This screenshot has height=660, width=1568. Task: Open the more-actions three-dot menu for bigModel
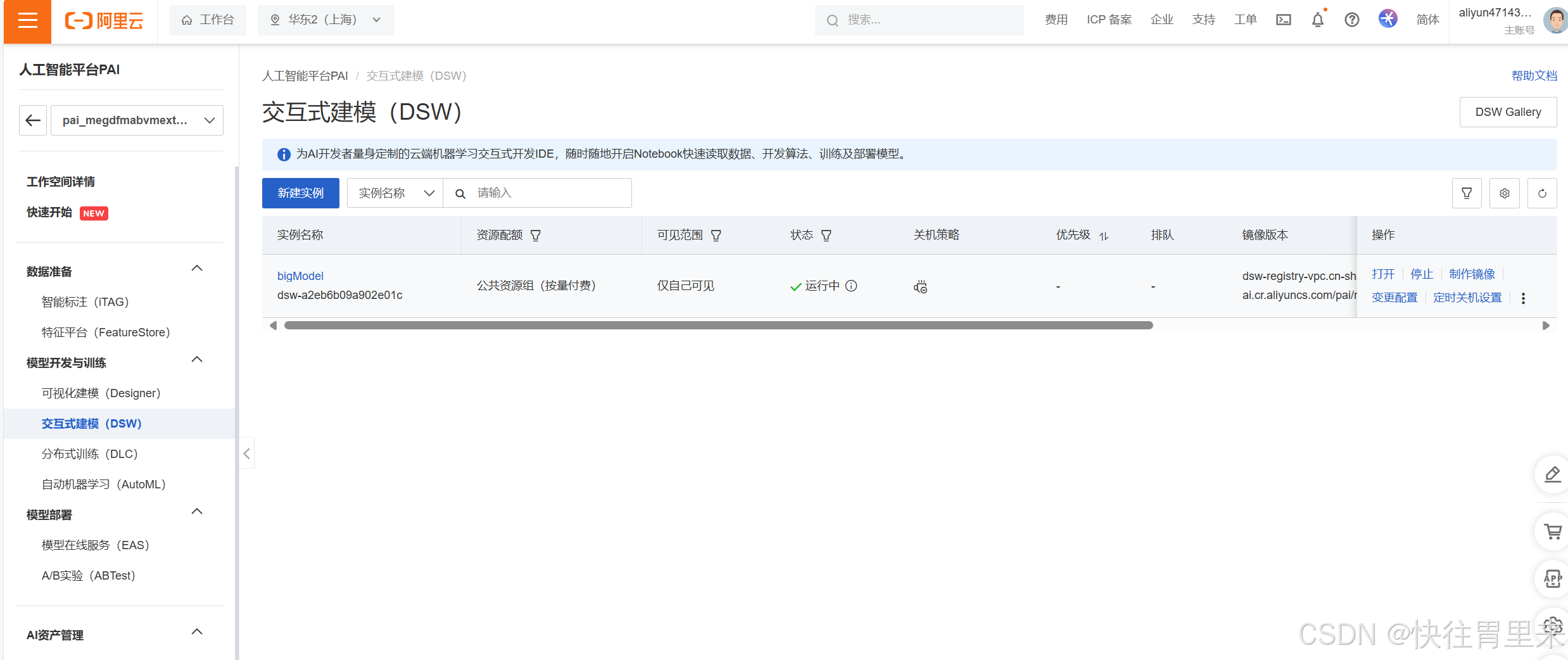tap(1524, 298)
